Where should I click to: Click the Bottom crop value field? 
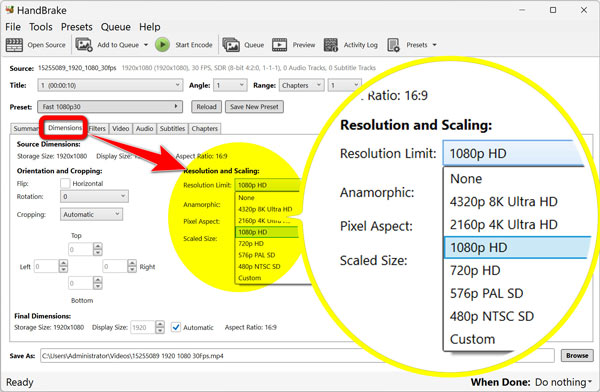(81, 283)
